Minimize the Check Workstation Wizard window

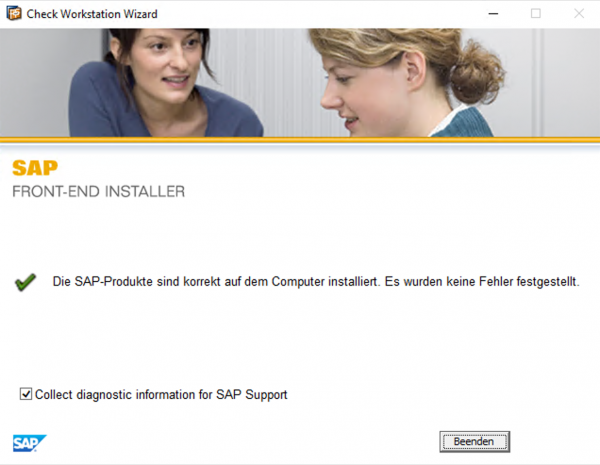pos(493,14)
